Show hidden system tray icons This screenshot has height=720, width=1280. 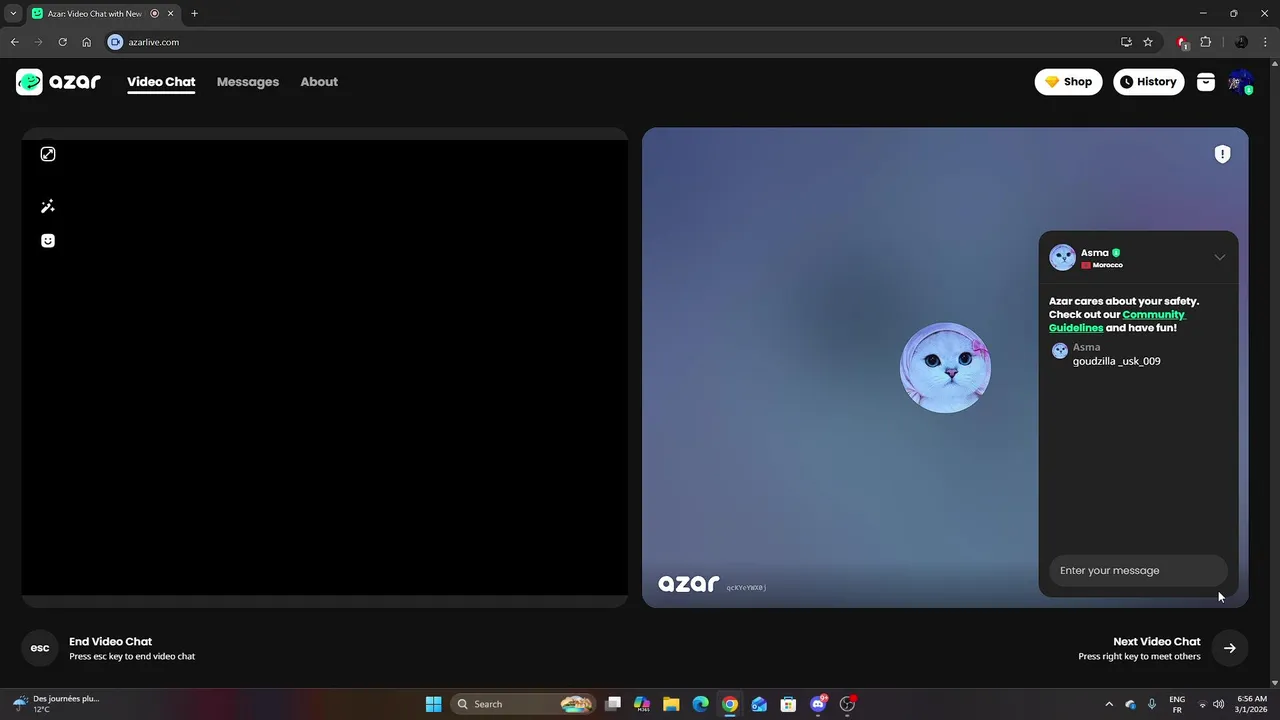(1108, 704)
